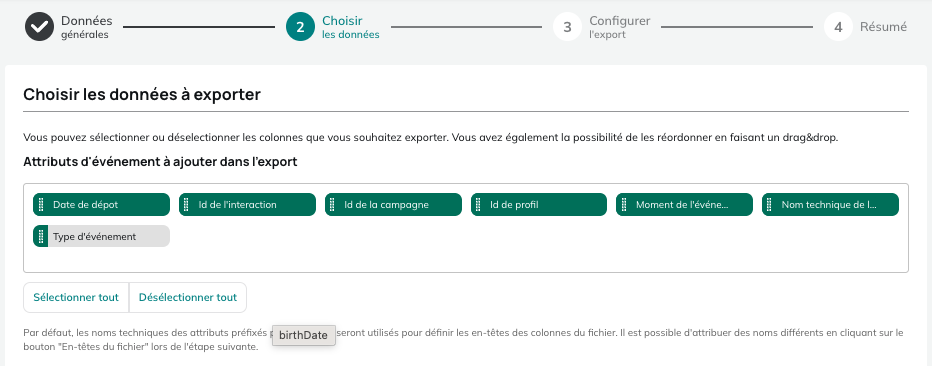Click the Choisir les données à exporter heading
This screenshot has height=366, width=932.
142,94
